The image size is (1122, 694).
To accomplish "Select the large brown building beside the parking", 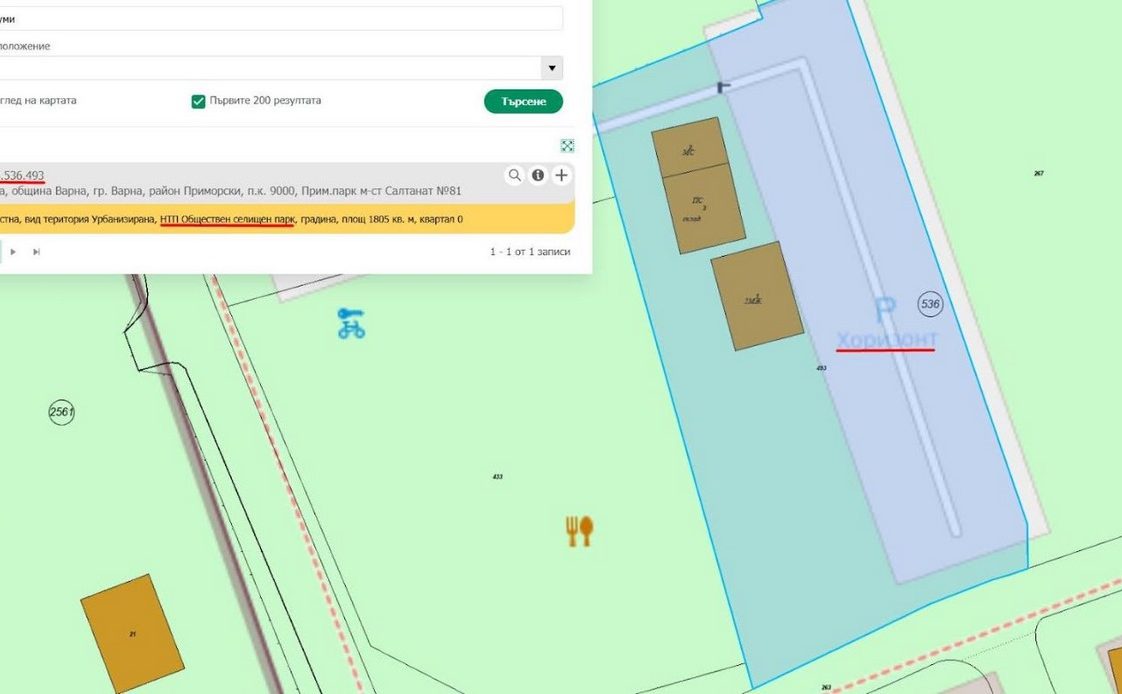I will tap(757, 296).
